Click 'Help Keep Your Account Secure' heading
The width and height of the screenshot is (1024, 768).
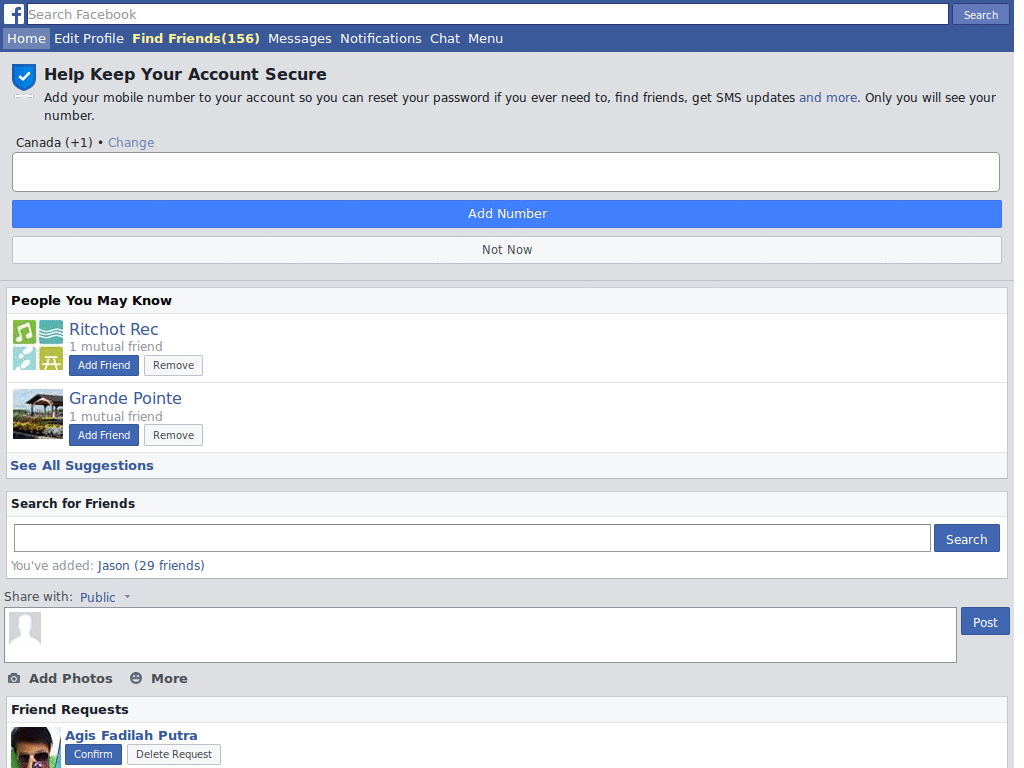click(185, 74)
